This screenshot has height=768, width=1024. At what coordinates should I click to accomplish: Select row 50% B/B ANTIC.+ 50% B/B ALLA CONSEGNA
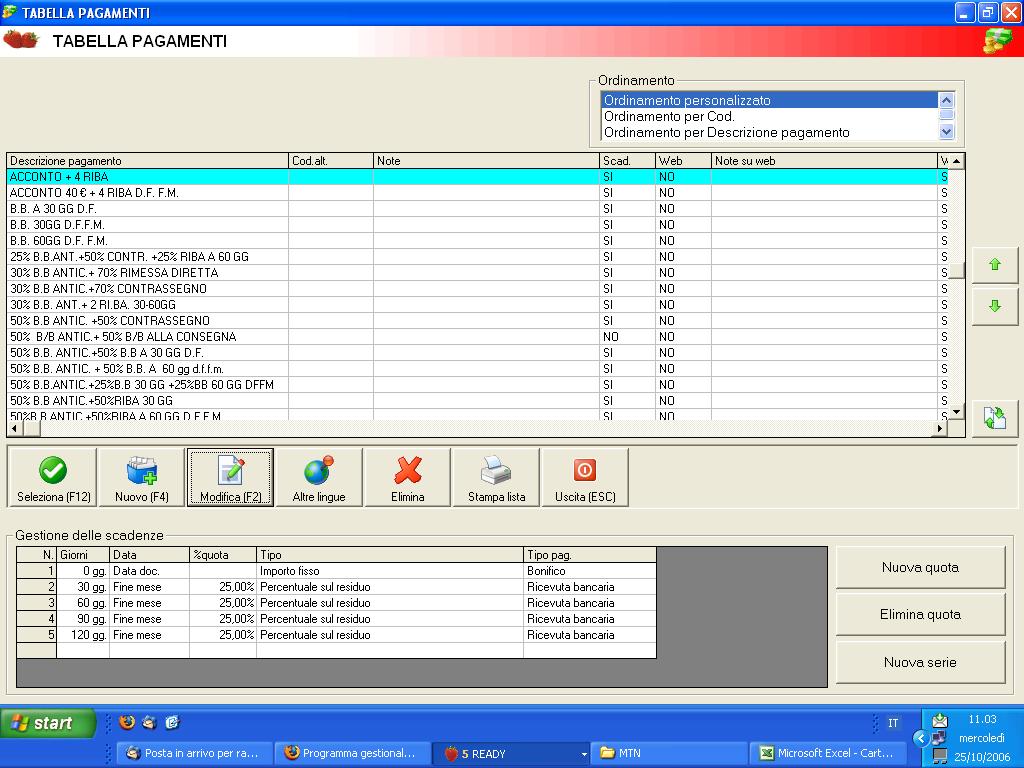point(477,336)
